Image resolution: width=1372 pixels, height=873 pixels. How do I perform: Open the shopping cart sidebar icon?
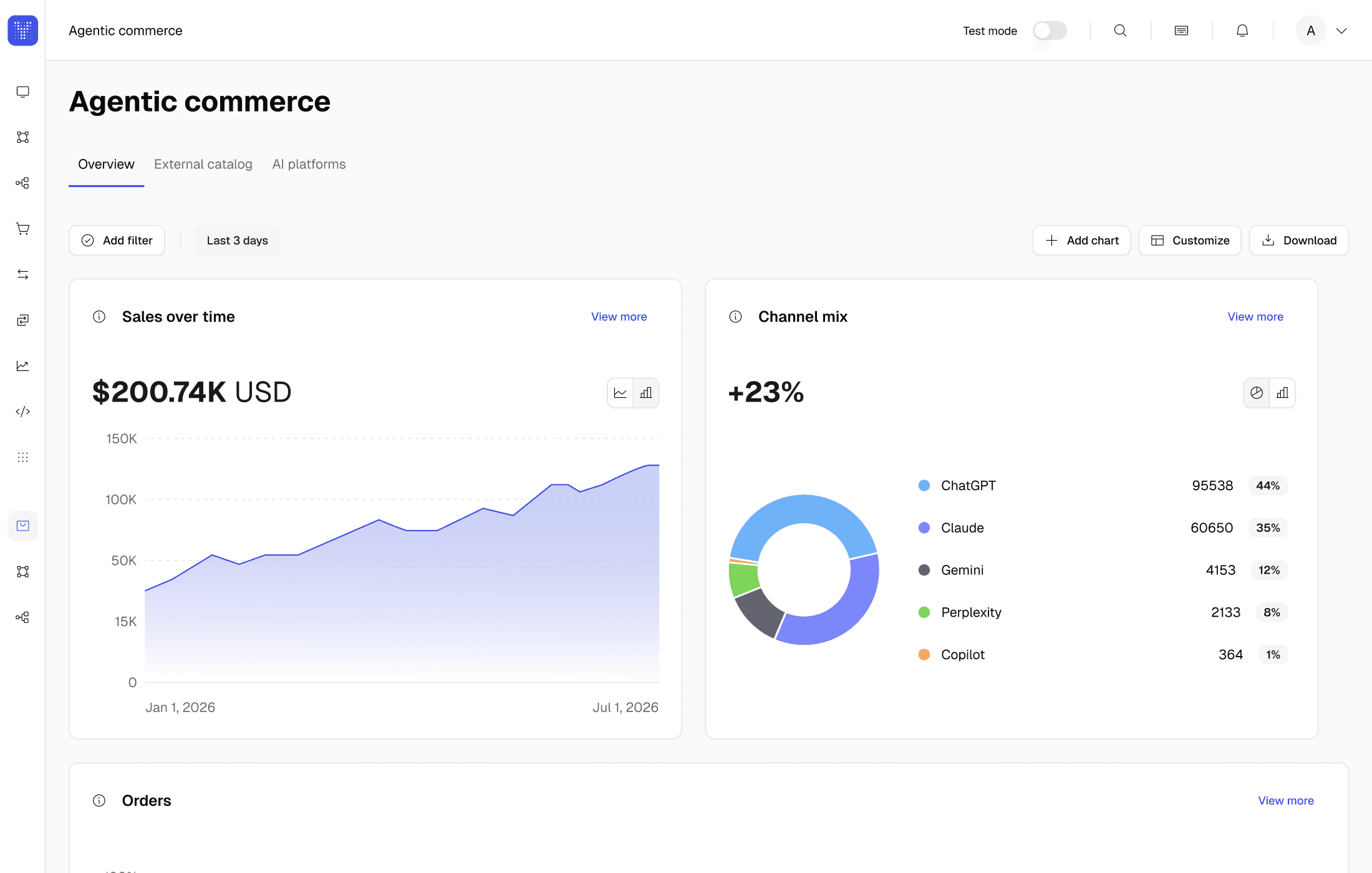[x=23, y=229]
